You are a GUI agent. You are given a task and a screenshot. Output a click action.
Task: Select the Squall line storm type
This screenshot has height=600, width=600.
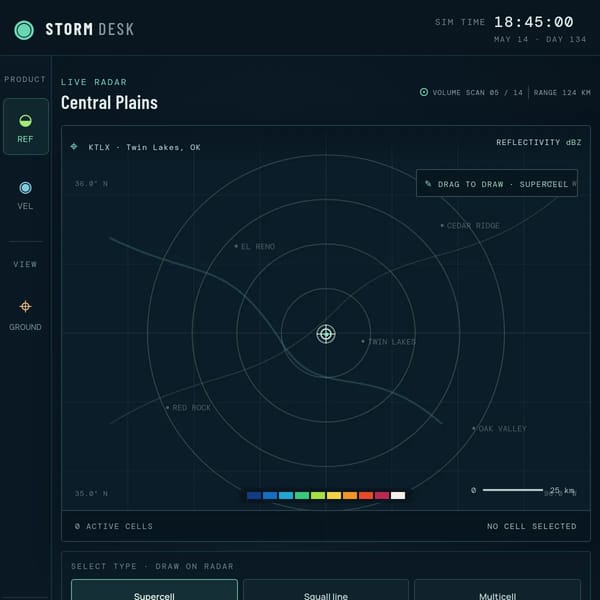[326, 590]
